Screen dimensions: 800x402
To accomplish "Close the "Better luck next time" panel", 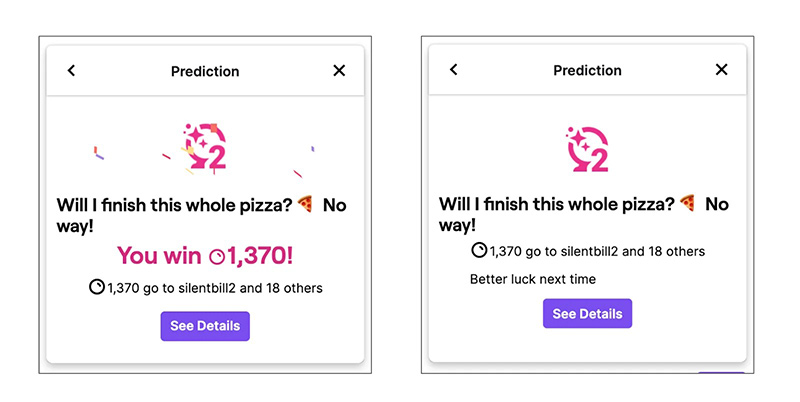I will [x=722, y=70].
